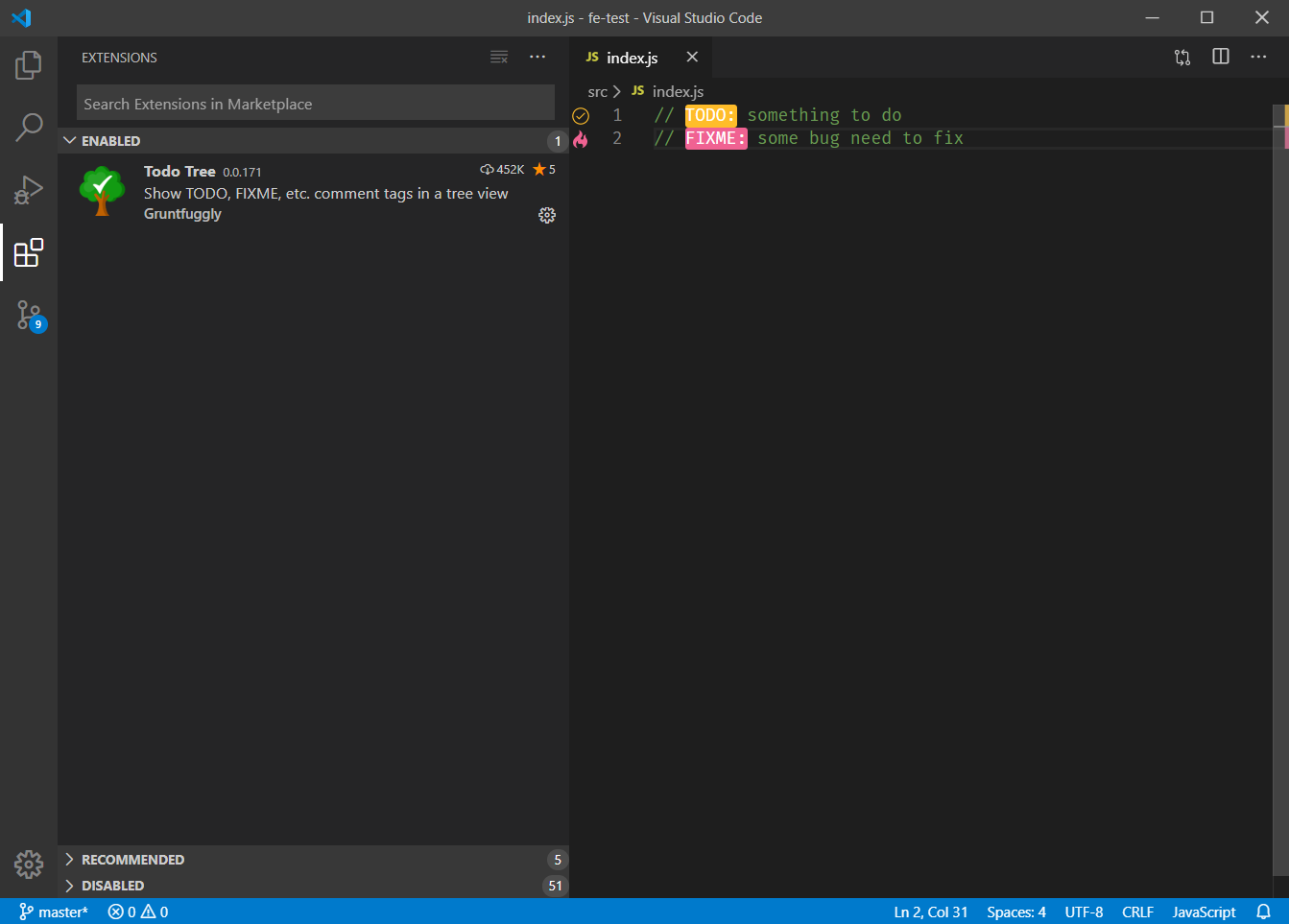Click the DISABLED count badge 51
The height and width of the screenshot is (924, 1289).
click(x=555, y=886)
